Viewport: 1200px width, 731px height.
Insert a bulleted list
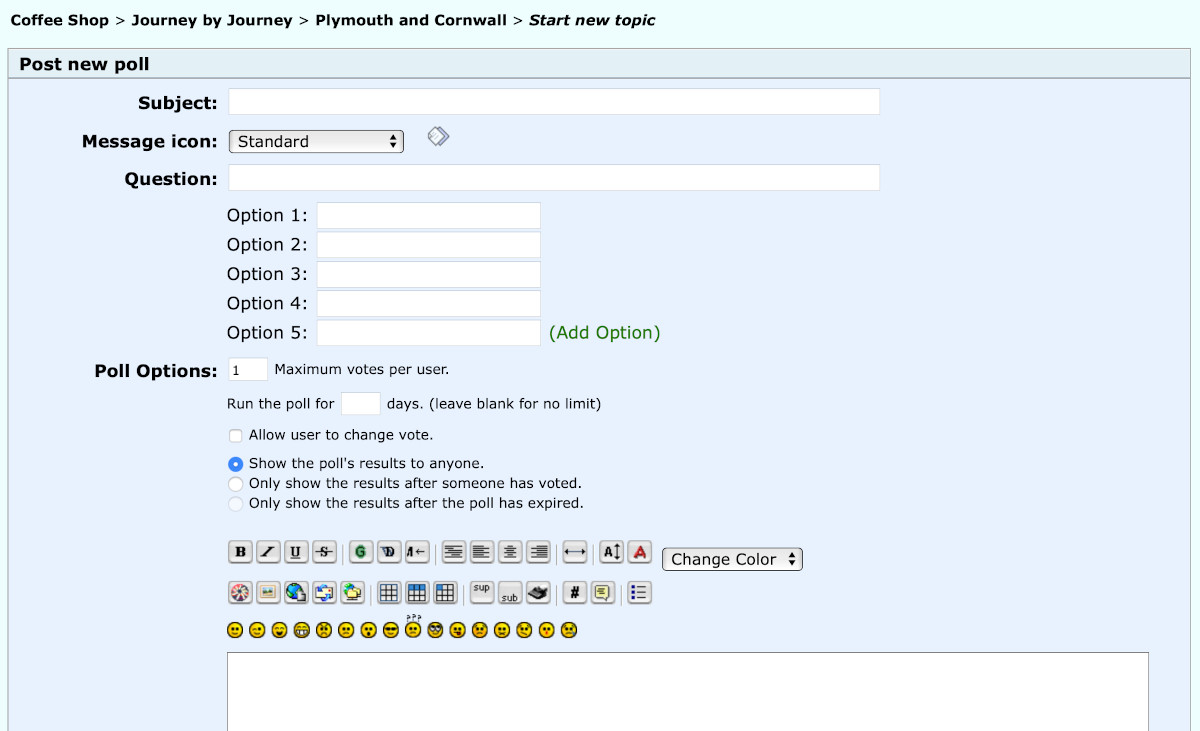640,593
